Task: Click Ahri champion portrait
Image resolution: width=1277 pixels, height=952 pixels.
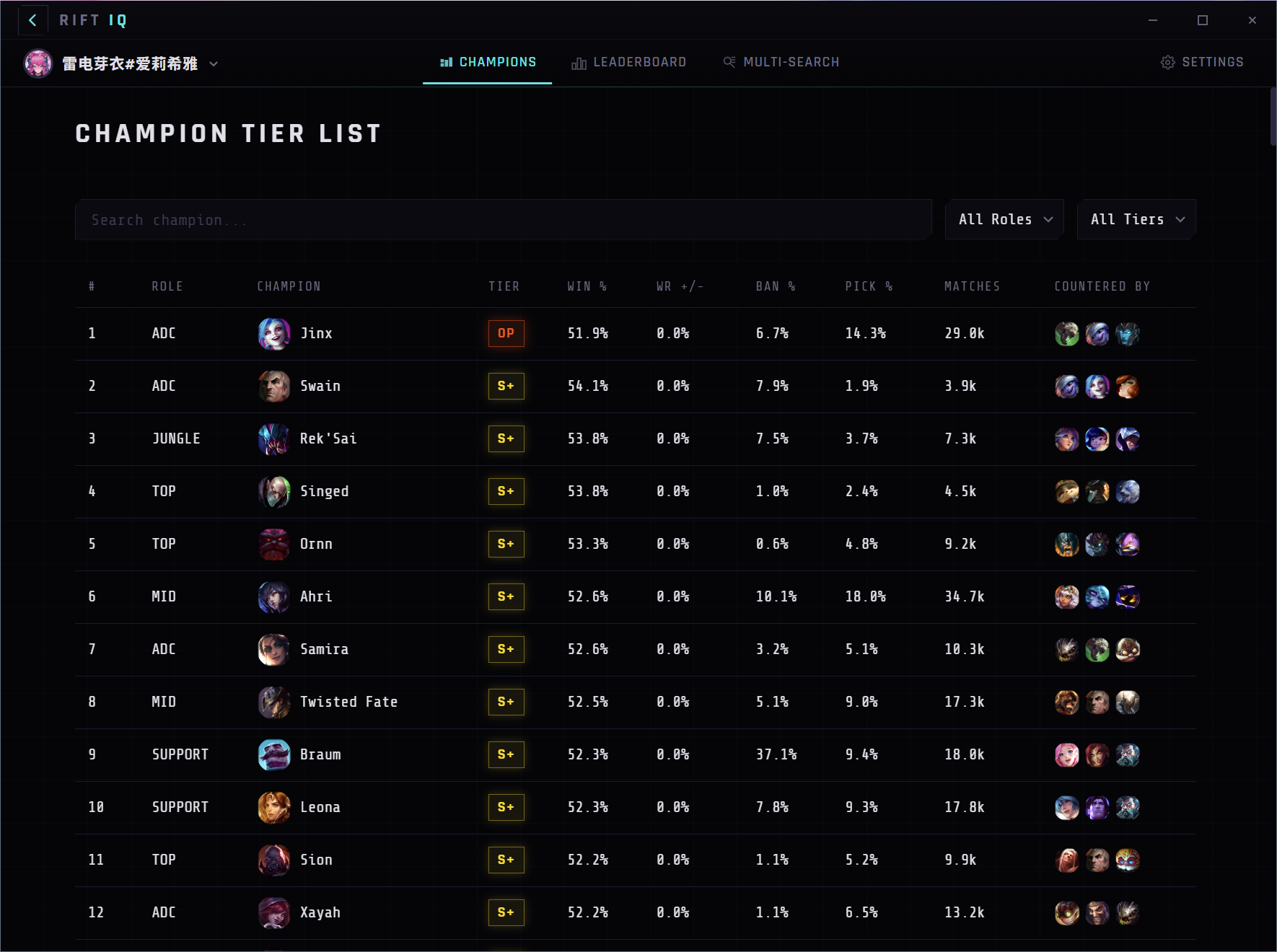Action: pos(274,596)
